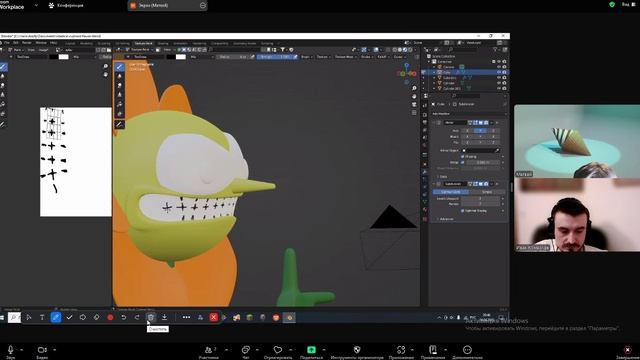The width and height of the screenshot is (640, 360).
Task: Click the pan hand icon in 3D viewport
Action: pos(414,96)
